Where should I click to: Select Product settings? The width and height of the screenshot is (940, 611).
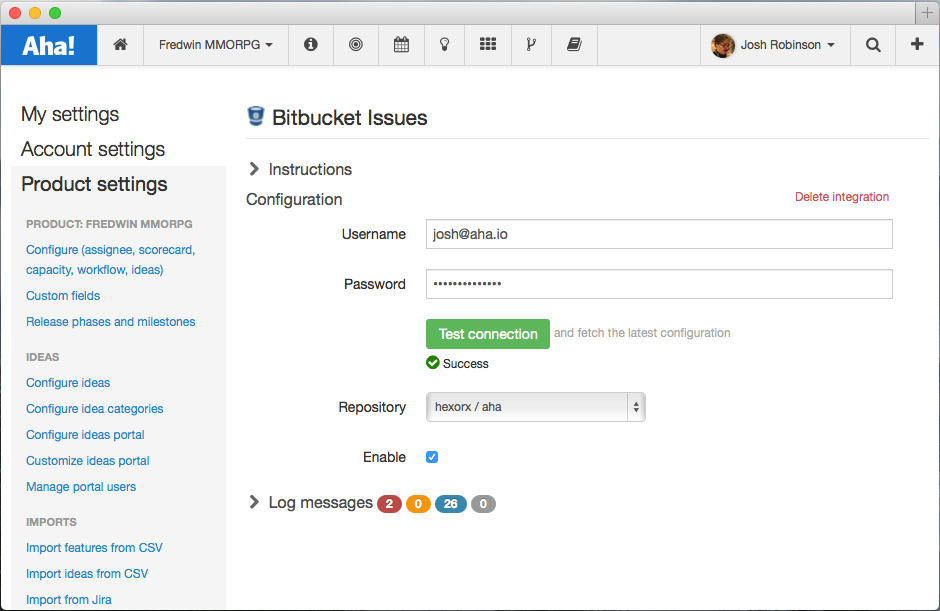(94, 183)
